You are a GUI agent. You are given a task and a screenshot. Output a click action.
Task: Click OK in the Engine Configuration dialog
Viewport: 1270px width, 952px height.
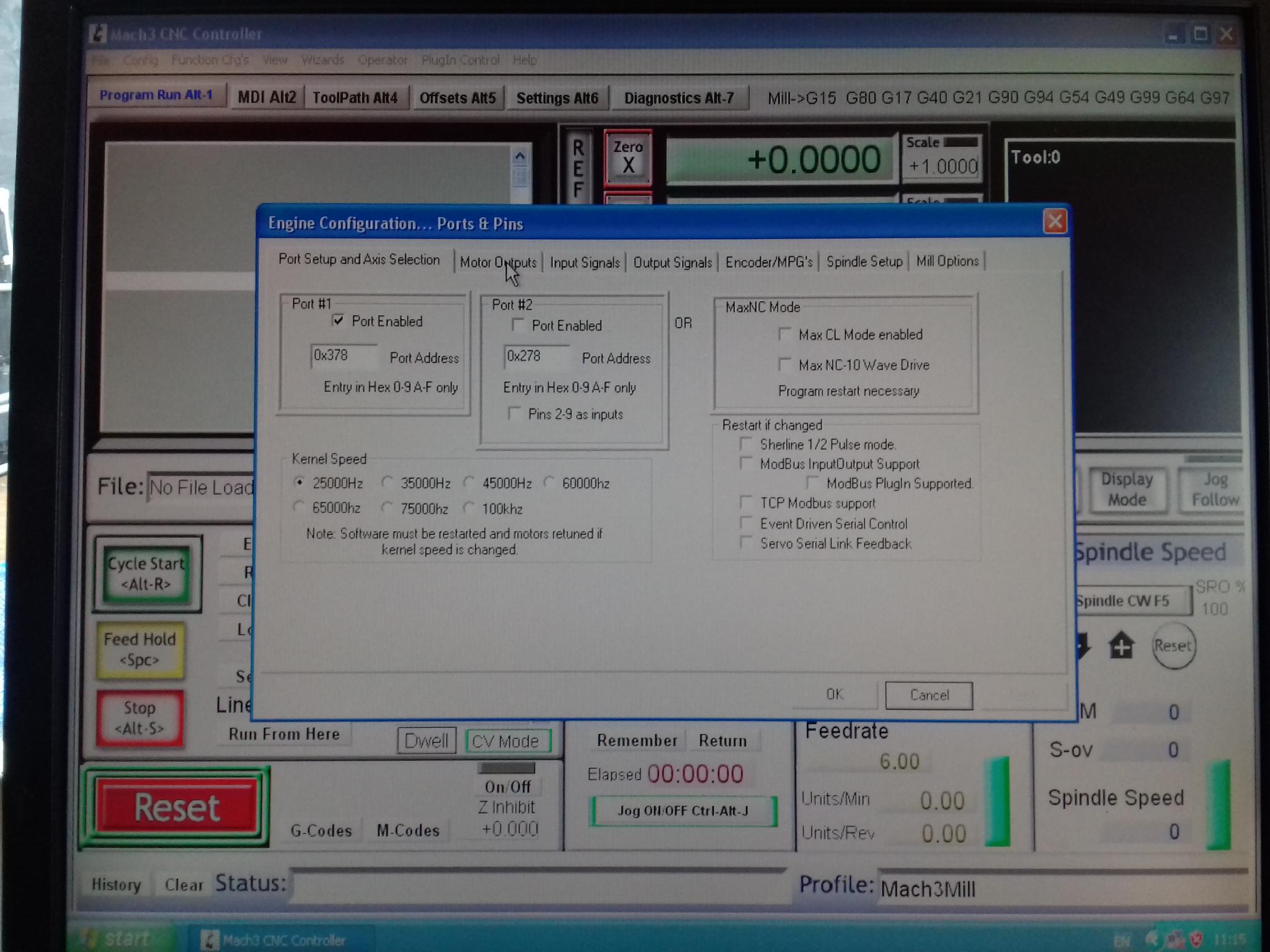[834, 694]
